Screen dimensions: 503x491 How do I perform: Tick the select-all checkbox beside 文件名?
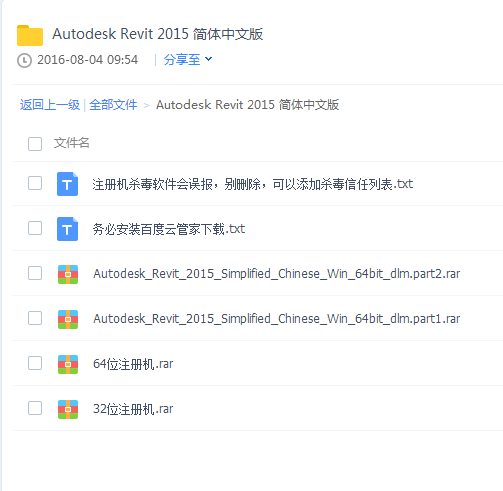pyautogui.click(x=35, y=144)
